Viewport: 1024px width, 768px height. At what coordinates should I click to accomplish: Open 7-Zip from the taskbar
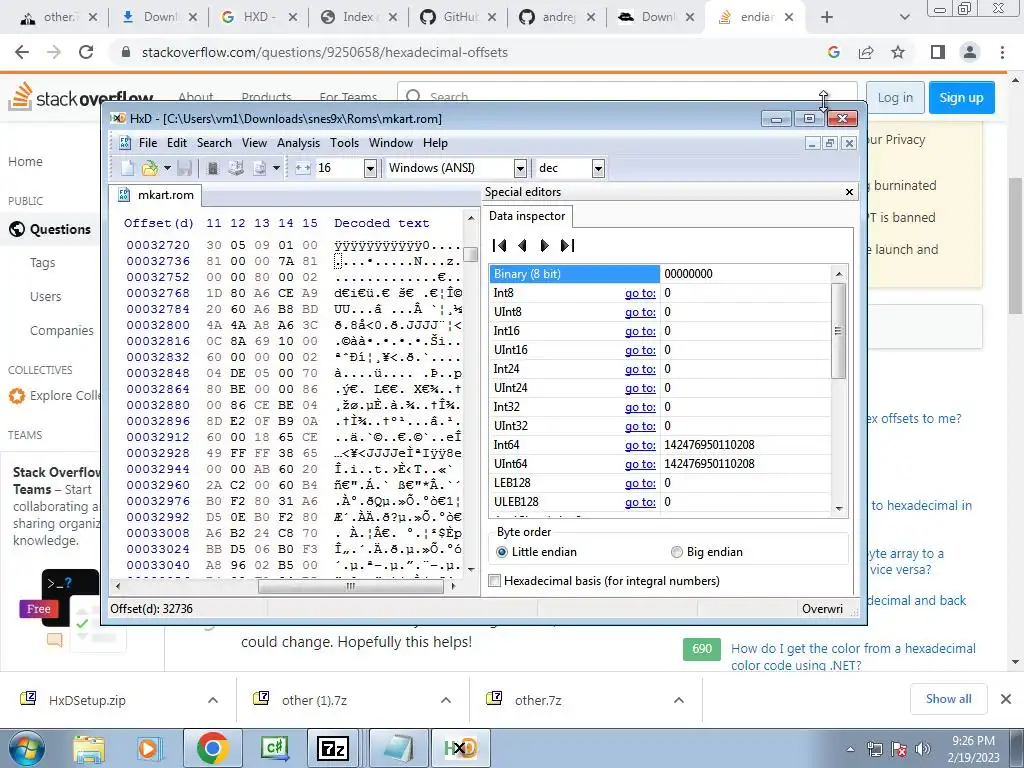333,748
